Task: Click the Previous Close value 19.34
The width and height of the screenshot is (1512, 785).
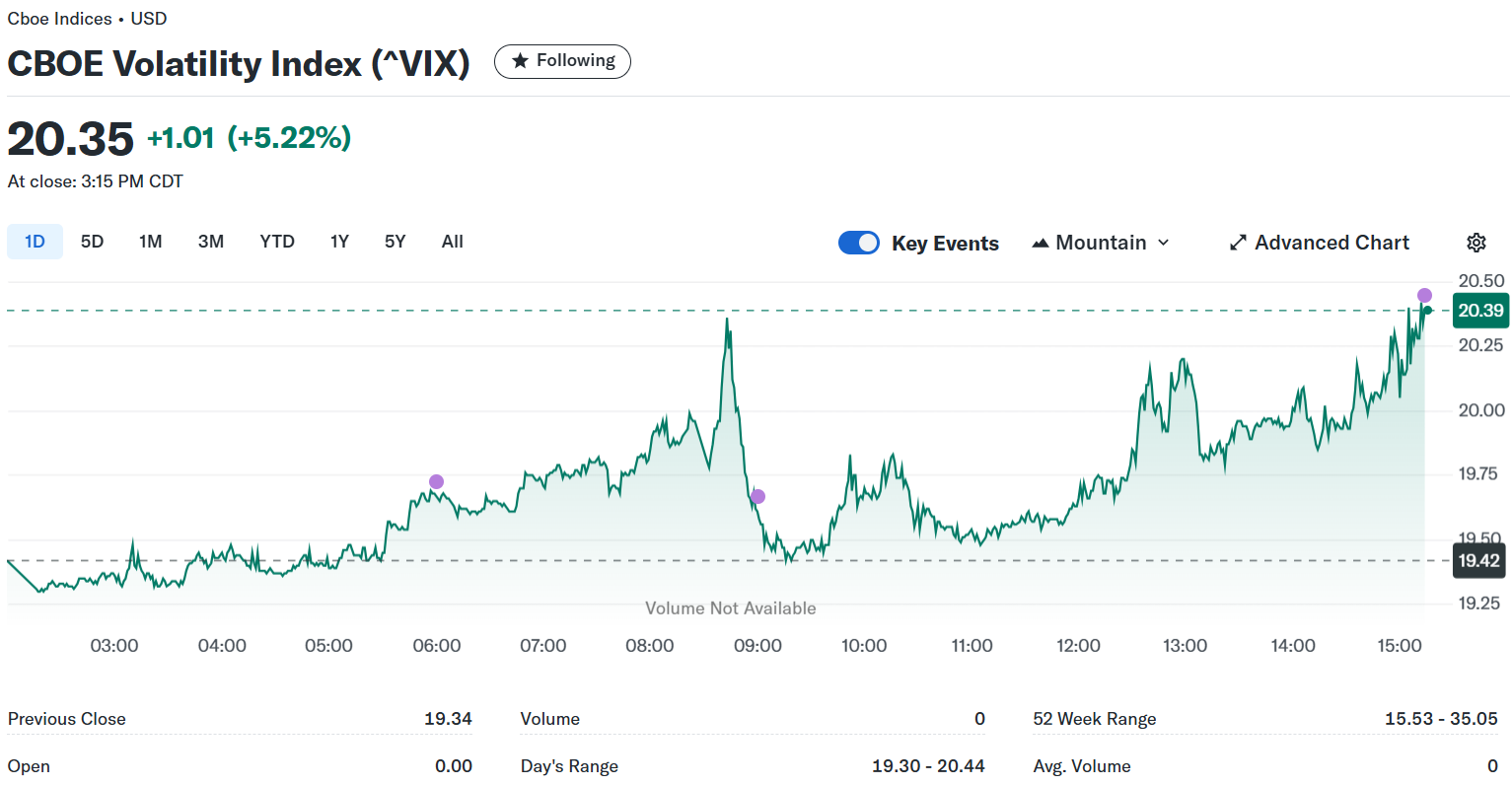Action: coord(448,719)
